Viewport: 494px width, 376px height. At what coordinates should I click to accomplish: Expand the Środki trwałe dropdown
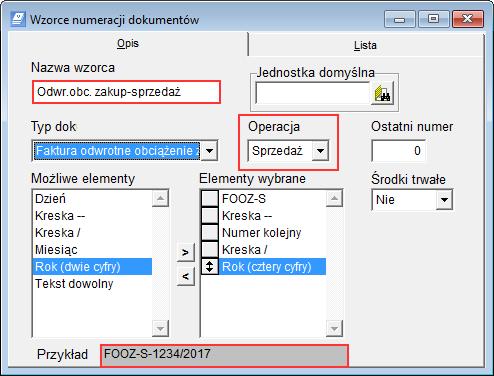pyautogui.click(x=444, y=200)
